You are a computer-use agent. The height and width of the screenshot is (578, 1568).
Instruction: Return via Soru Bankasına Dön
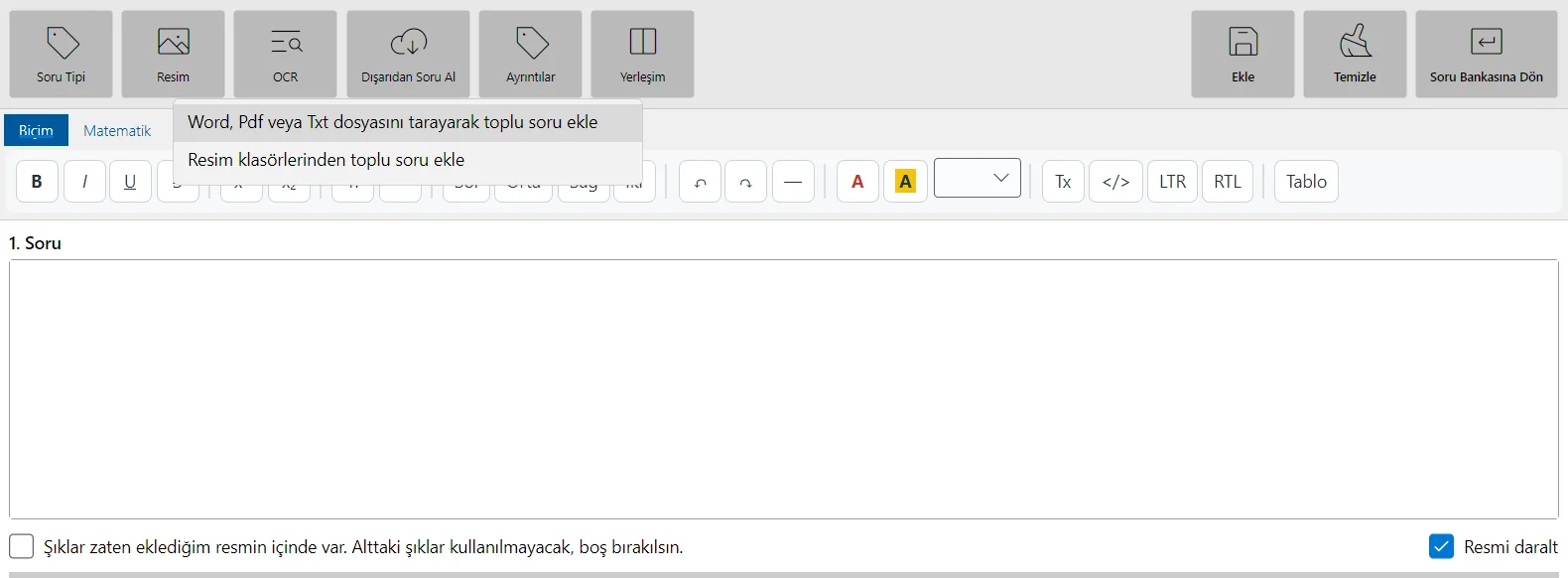coord(1487,55)
